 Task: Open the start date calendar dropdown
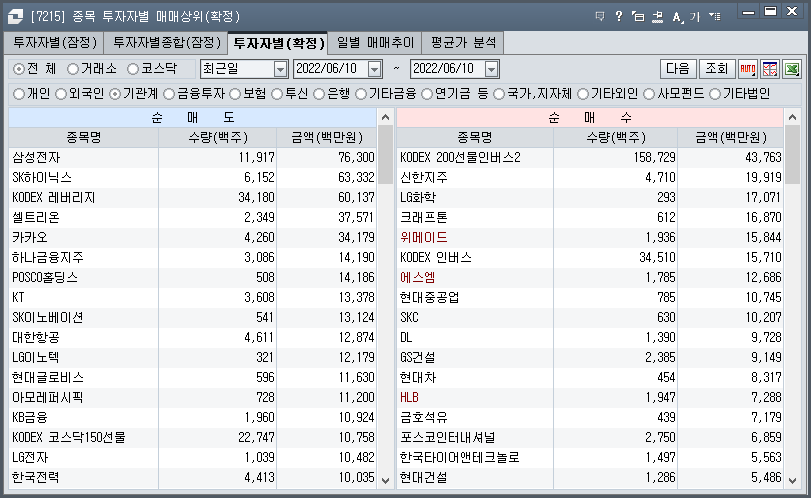pyautogui.click(x=374, y=69)
